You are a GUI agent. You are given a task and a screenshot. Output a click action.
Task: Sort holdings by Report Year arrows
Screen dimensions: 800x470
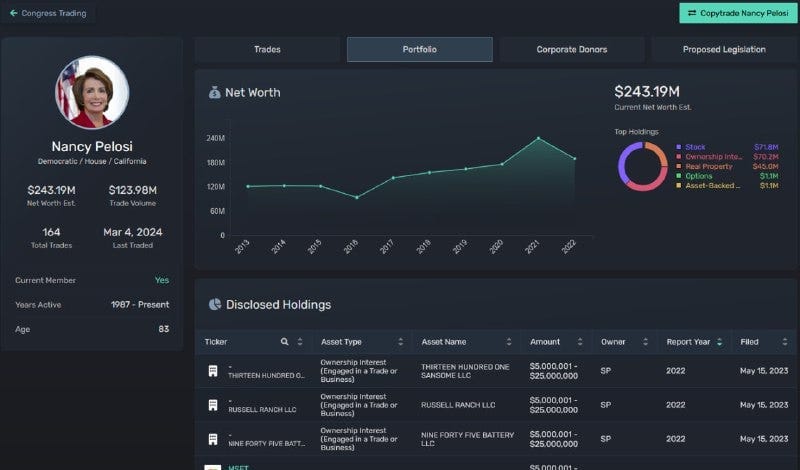(719, 342)
